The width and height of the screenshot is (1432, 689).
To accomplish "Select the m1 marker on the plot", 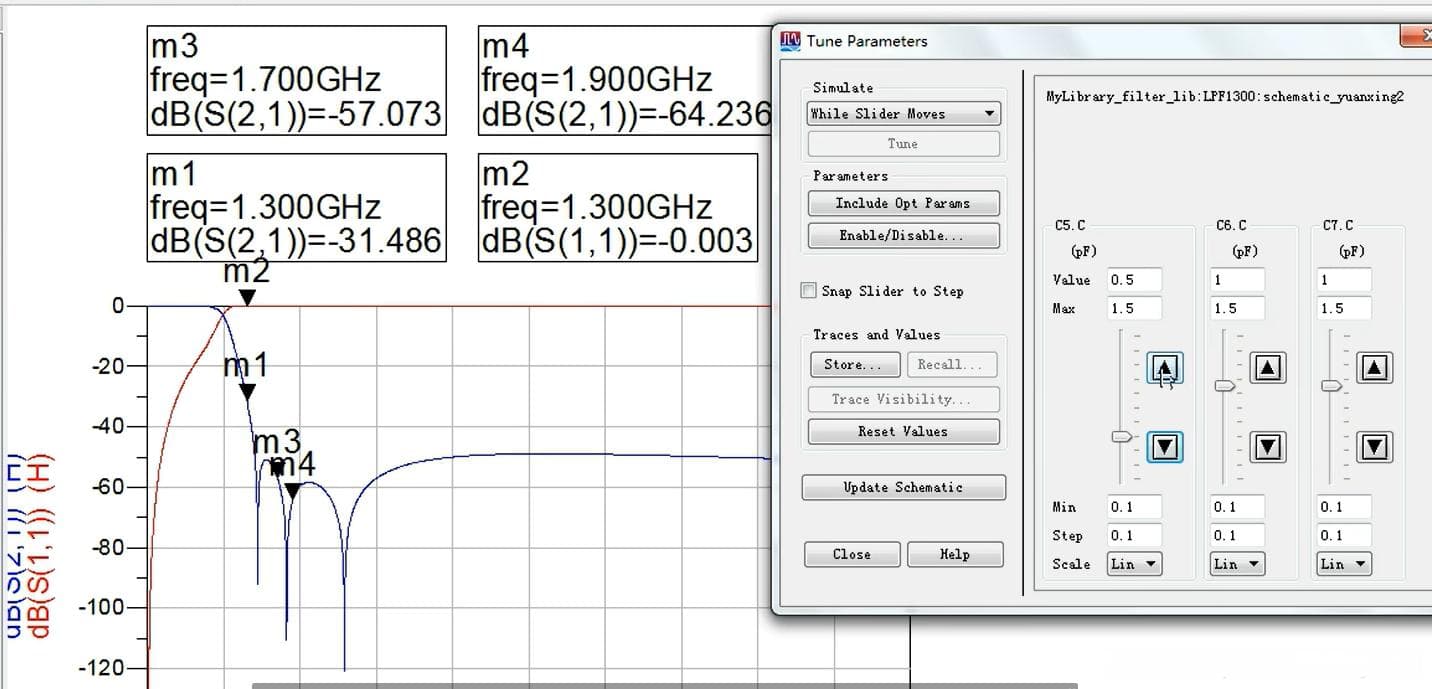I will pyautogui.click(x=247, y=392).
